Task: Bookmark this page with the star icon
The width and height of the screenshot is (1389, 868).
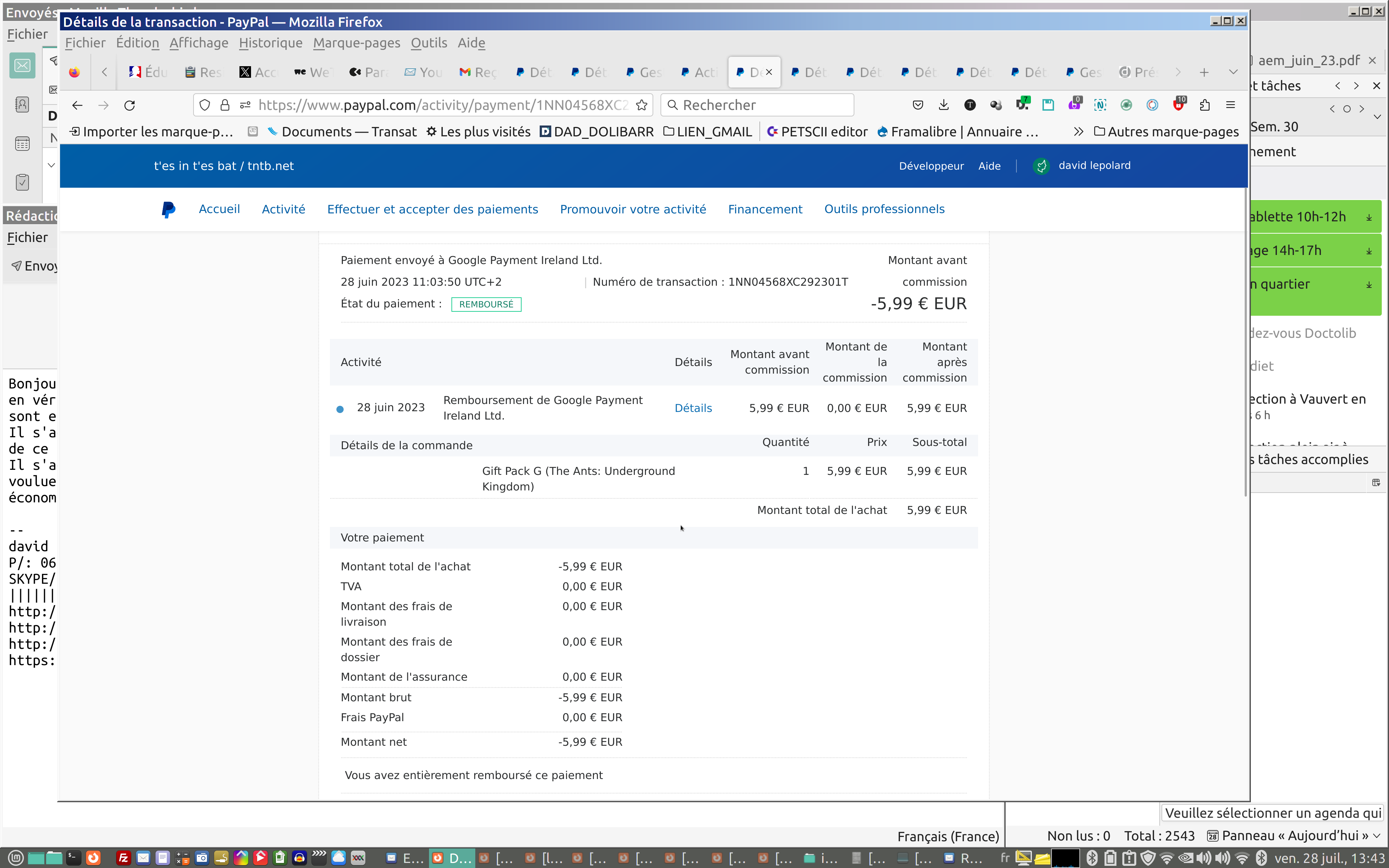Action: 642,105
